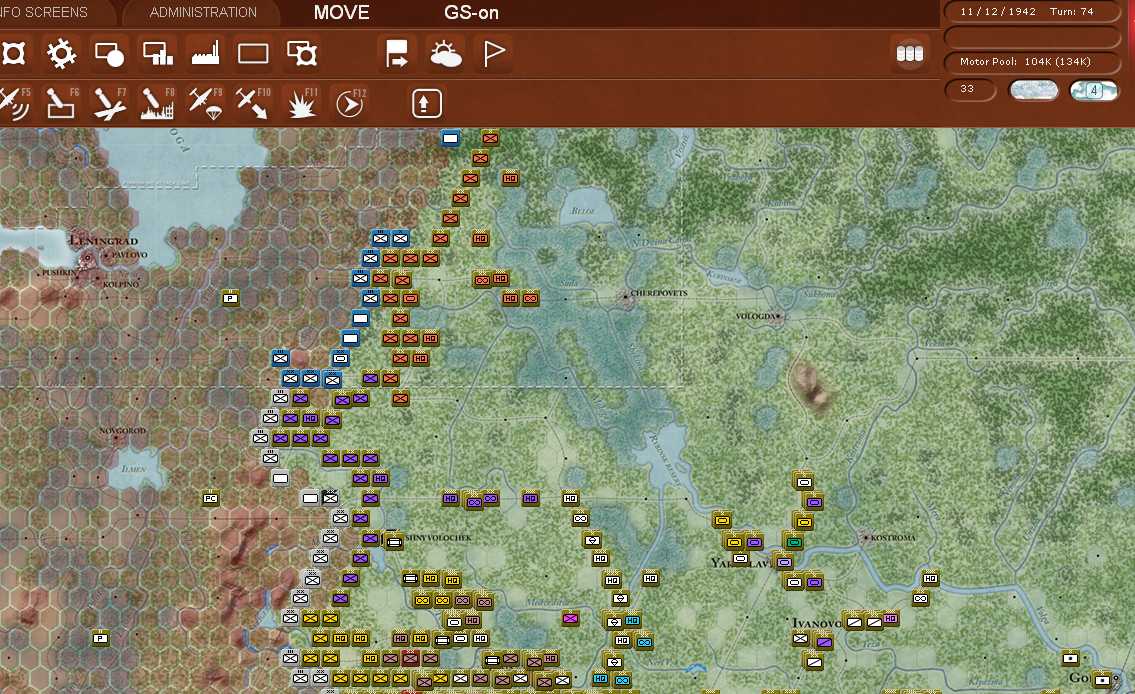The image size is (1135, 694).
Task: Click the boxed upward arrow icon
Action: click(426, 103)
